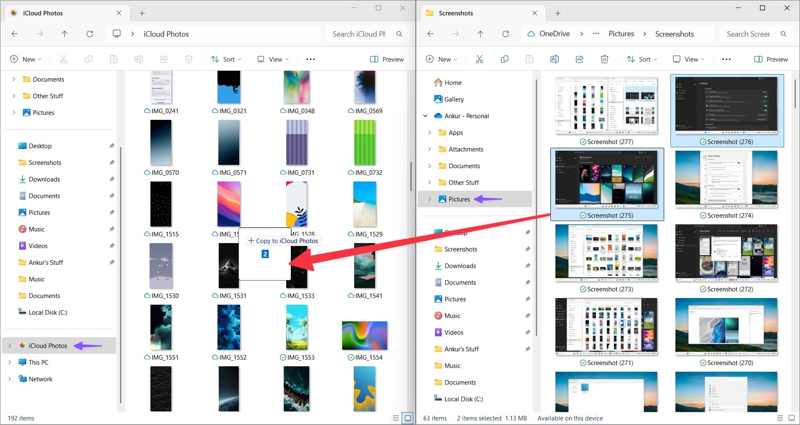Switch to details view in iCloud Photos status bar
The width and height of the screenshot is (800, 425).
point(396,418)
